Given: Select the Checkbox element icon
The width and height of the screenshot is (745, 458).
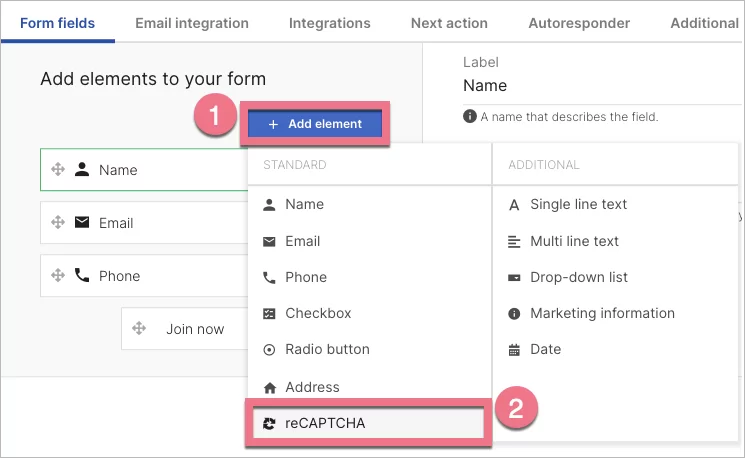Looking at the screenshot, I should 269,313.
